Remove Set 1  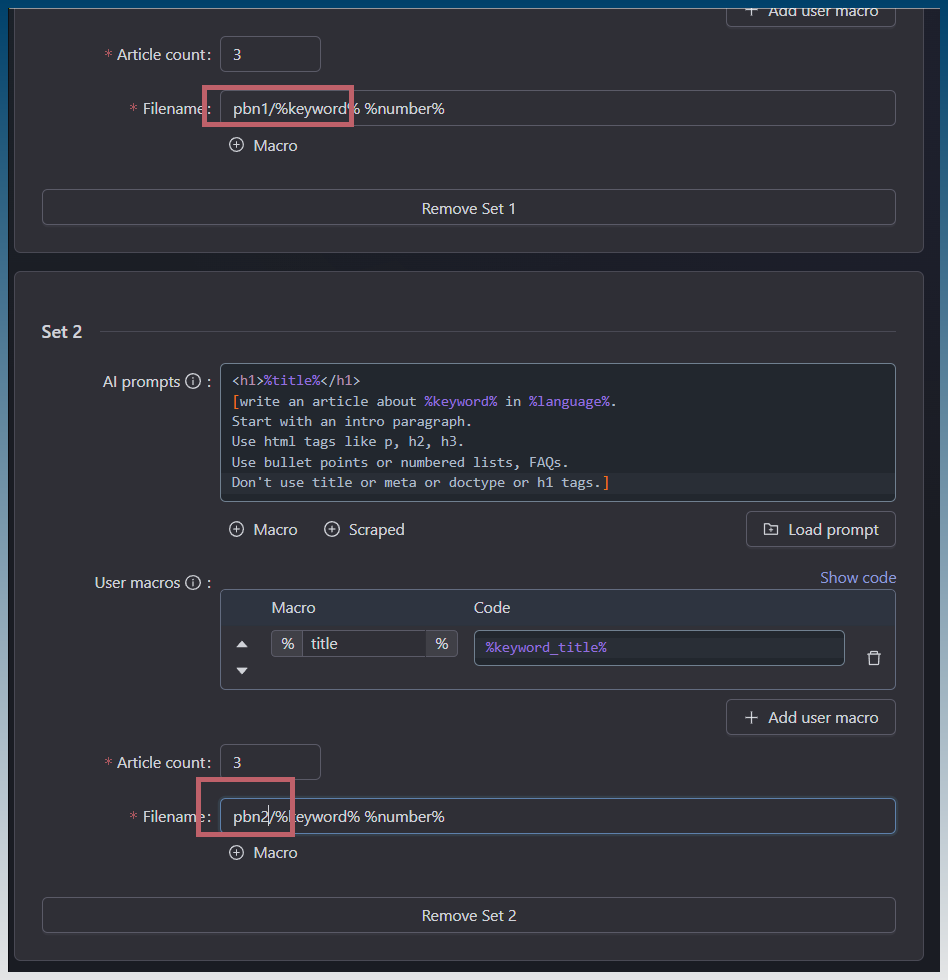[468, 209]
